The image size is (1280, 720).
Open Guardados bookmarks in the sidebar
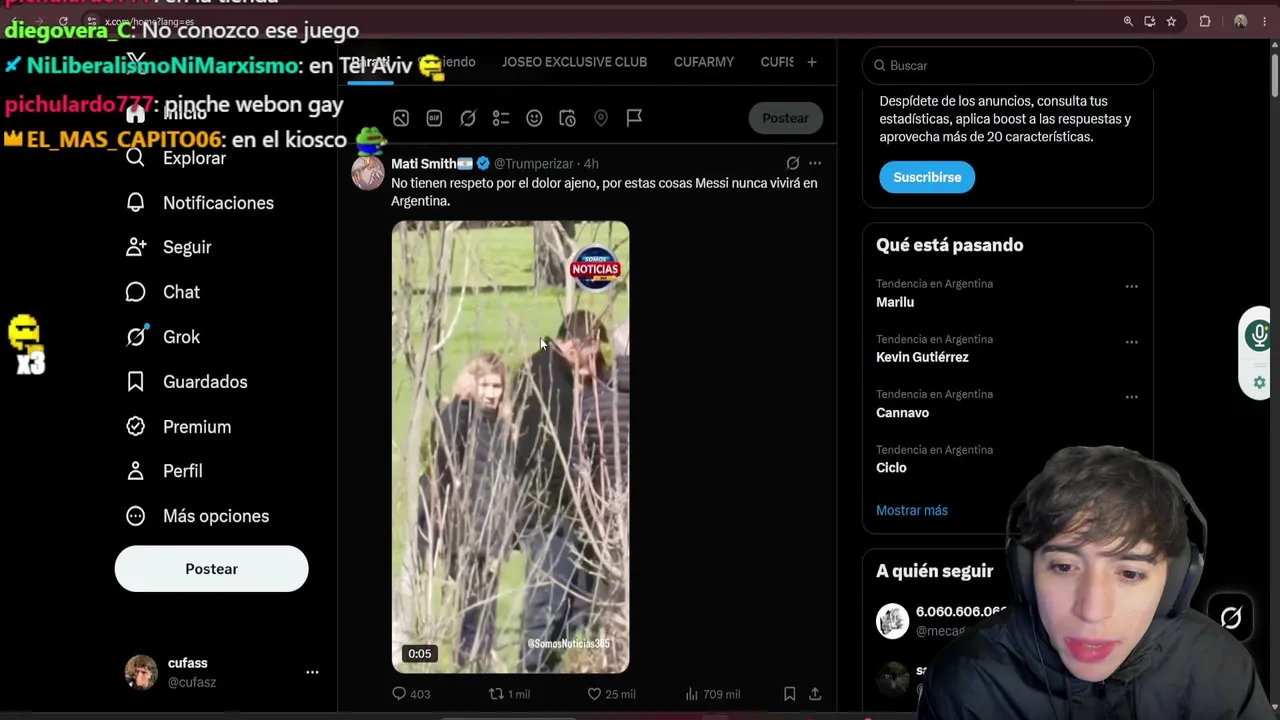pyautogui.click(x=187, y=382)
